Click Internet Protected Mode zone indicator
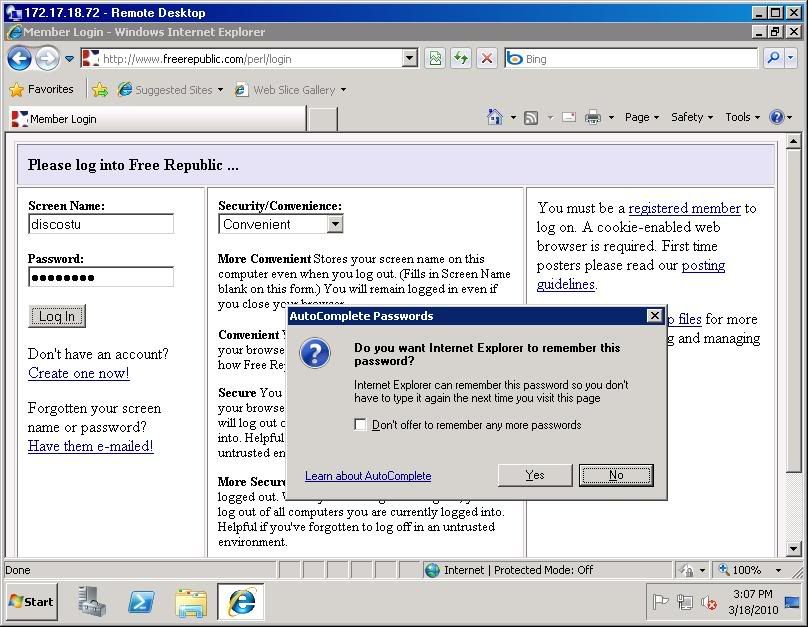Image resolution: width=808 pixels, height=627 pixels. (x=510, y=570)
